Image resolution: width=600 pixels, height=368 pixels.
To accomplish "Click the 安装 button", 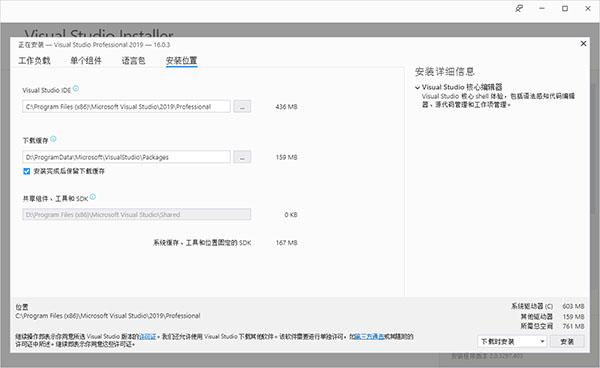I will click(x=567, y=341).
